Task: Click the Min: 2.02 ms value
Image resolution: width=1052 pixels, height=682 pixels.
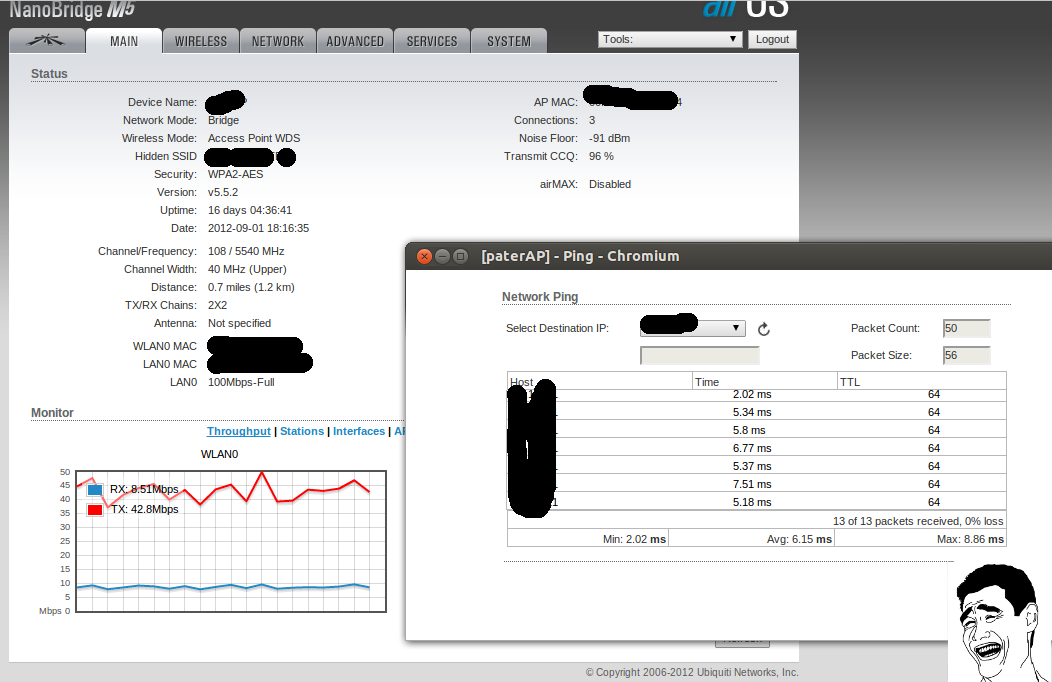Action: (634, 539)
